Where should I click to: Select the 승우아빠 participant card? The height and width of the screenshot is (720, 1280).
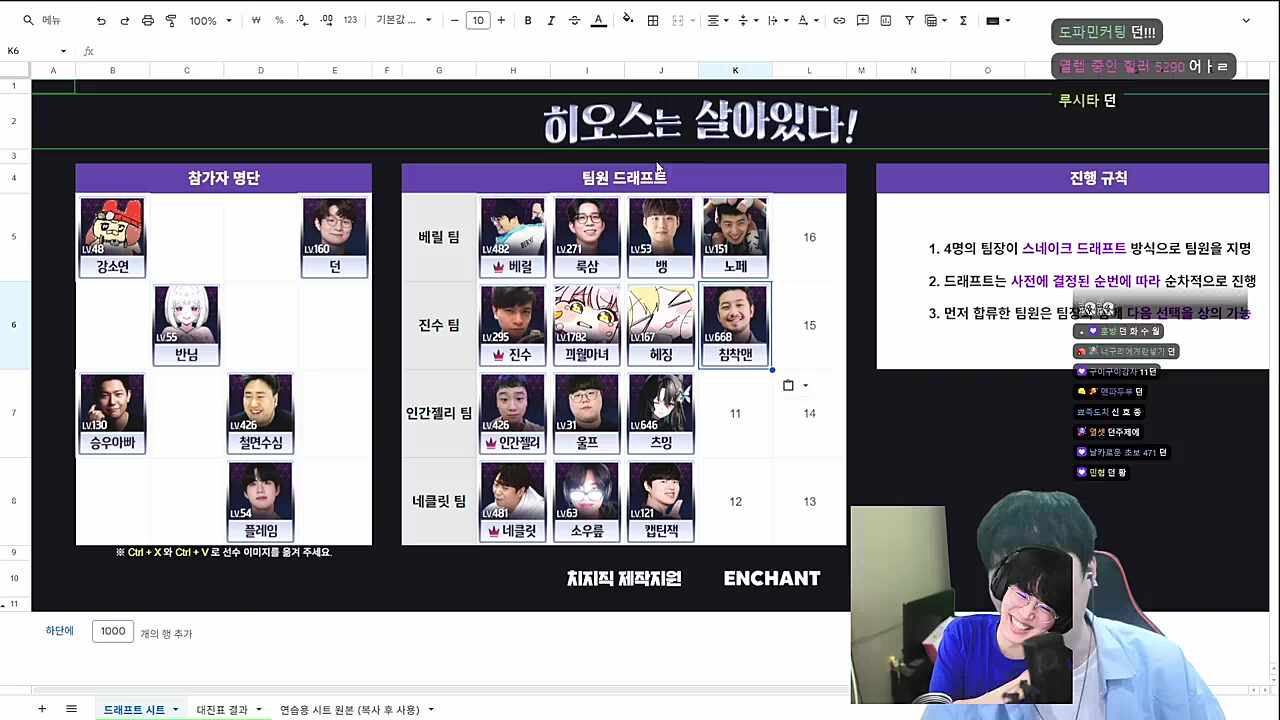pyautogui.click(x=112, y=413)
